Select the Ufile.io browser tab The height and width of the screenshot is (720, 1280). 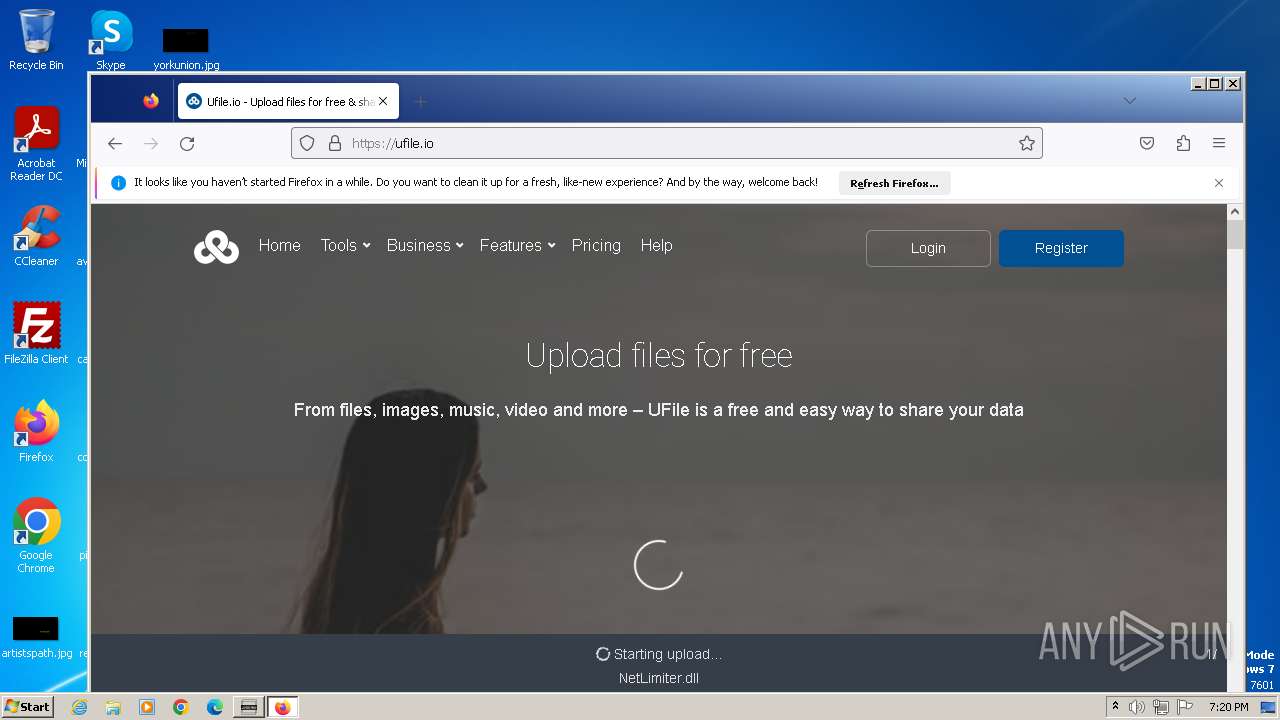[288, 101]
